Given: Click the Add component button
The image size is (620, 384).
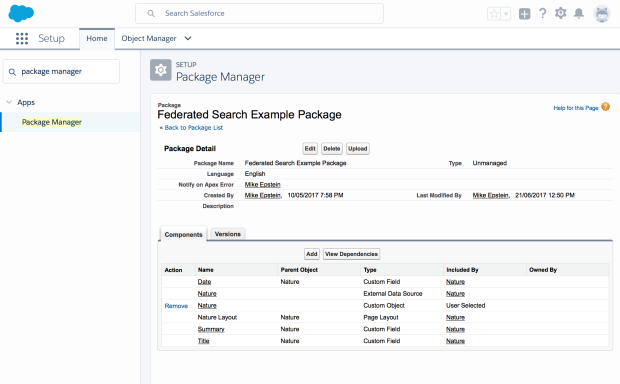Looking at the screenshot, I should click(x=312, y=254).
